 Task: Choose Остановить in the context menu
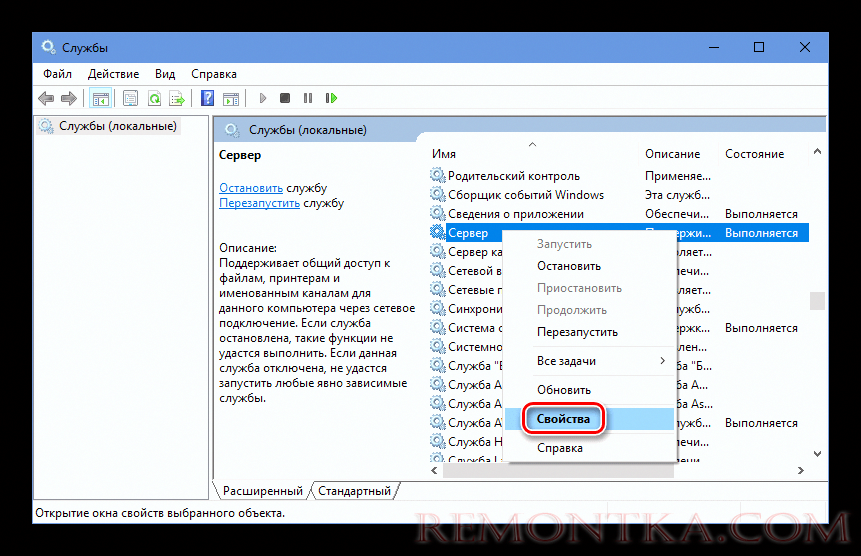coord(589,266)
